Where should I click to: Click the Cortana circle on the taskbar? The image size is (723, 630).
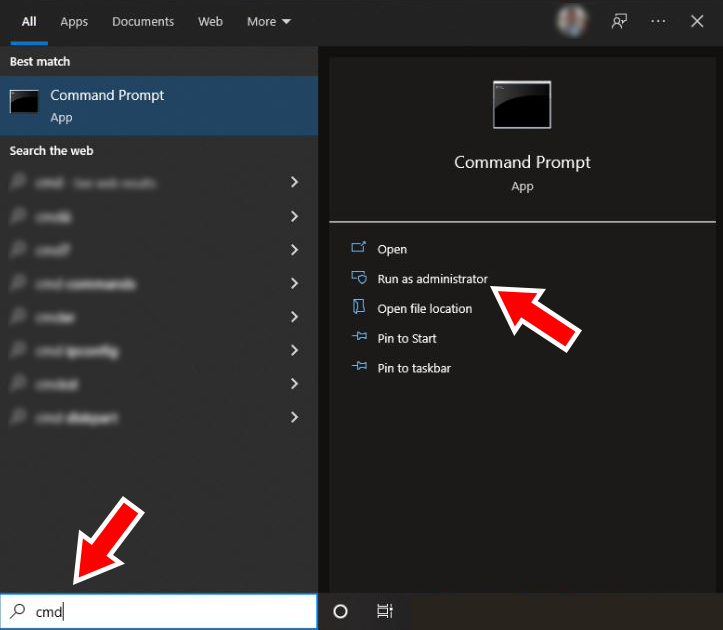click(340, 612)
